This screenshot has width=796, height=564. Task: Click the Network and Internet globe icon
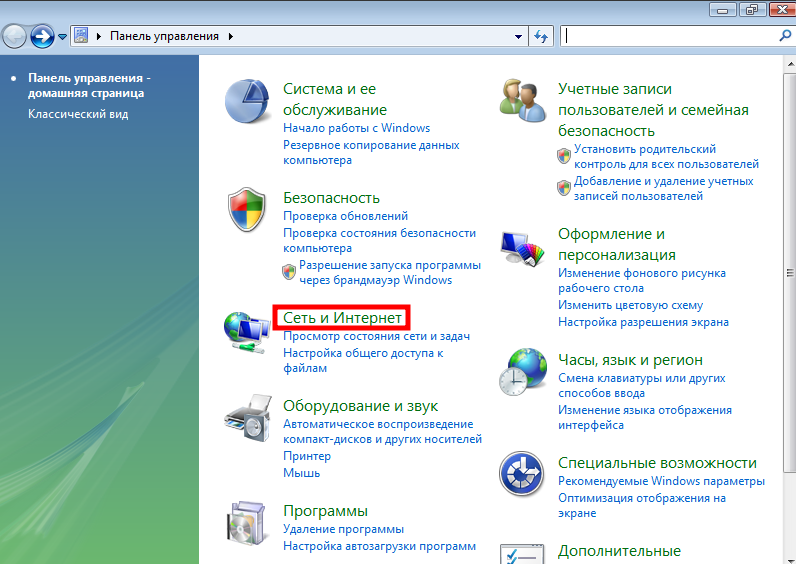point(247,333)
